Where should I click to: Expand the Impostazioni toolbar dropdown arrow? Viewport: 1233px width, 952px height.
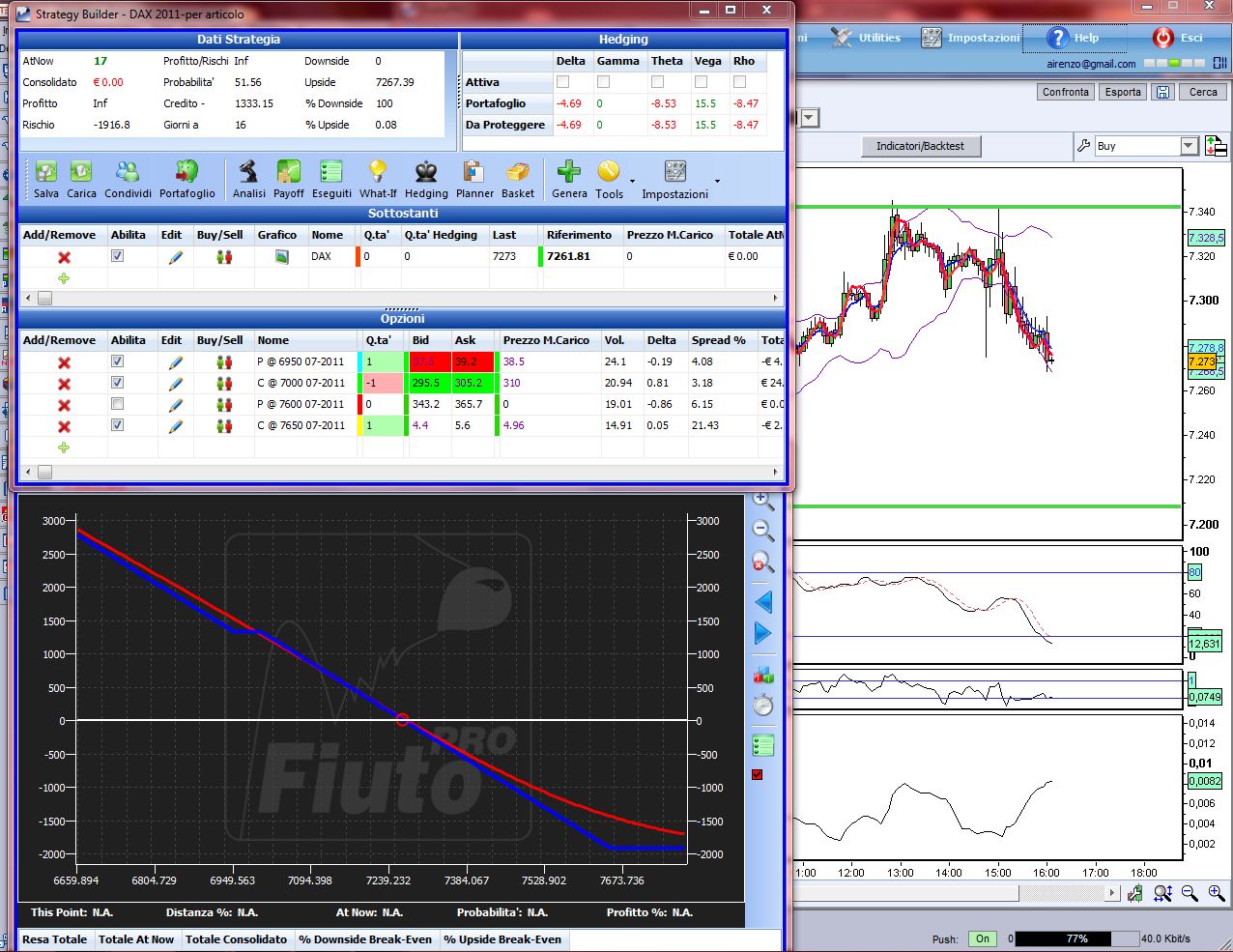717,181
